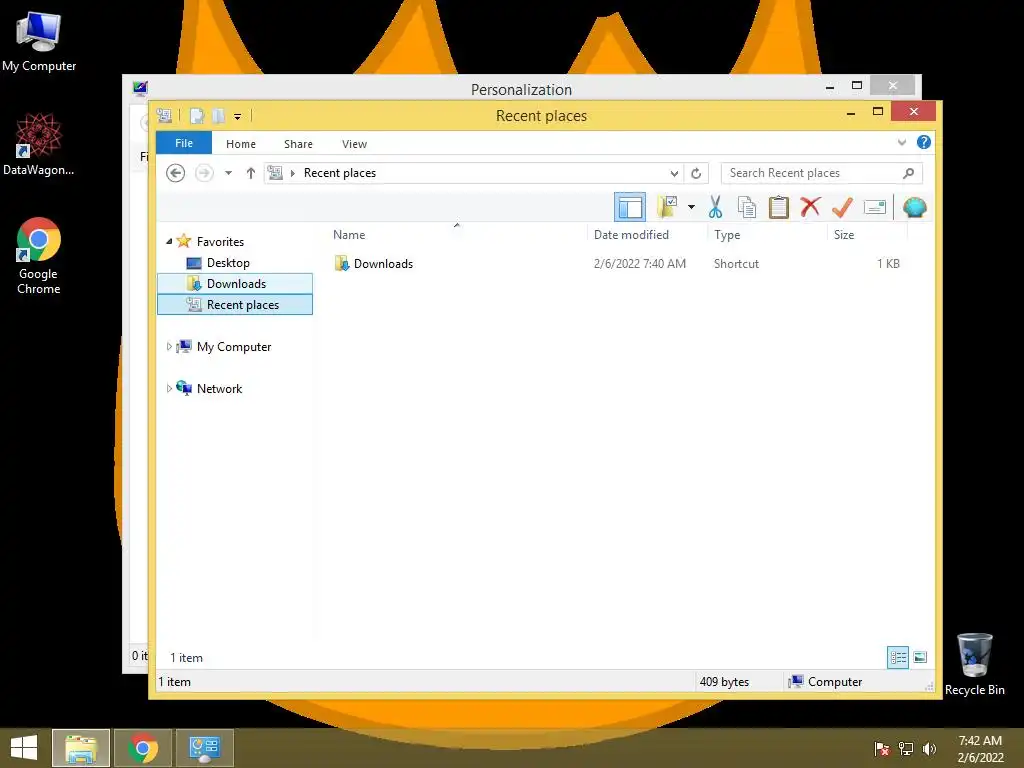Click the Copy icon in toolbar
The image size is (1024, 768).
pyautogui.click(x=746, y=208)
